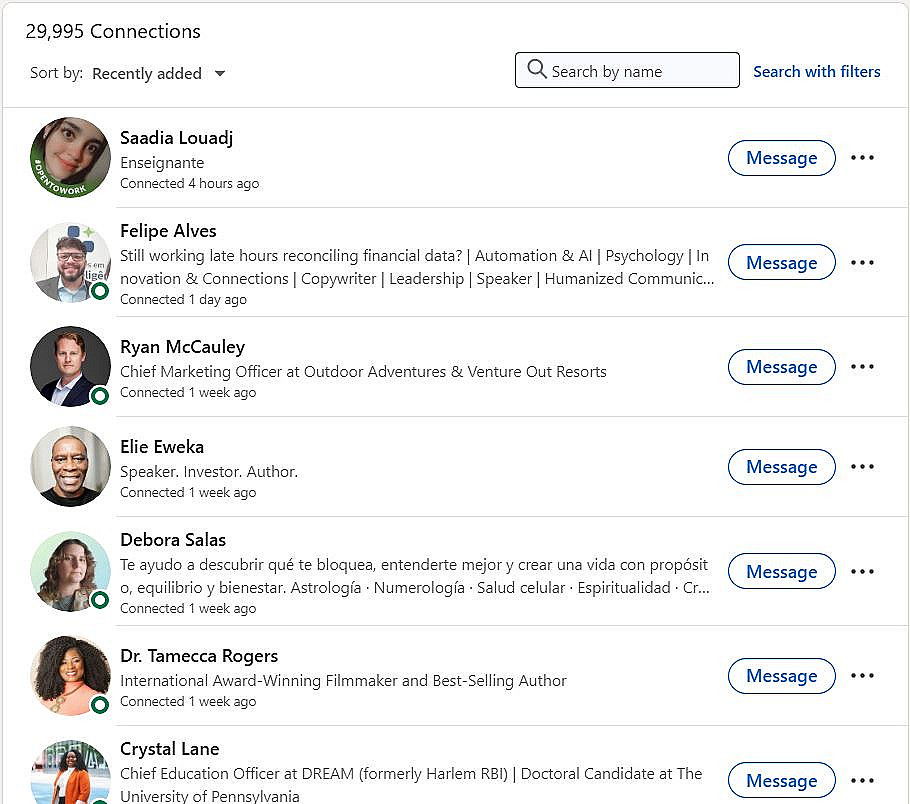
Task: Focus the Search by name field
Action: pos(640,71)
